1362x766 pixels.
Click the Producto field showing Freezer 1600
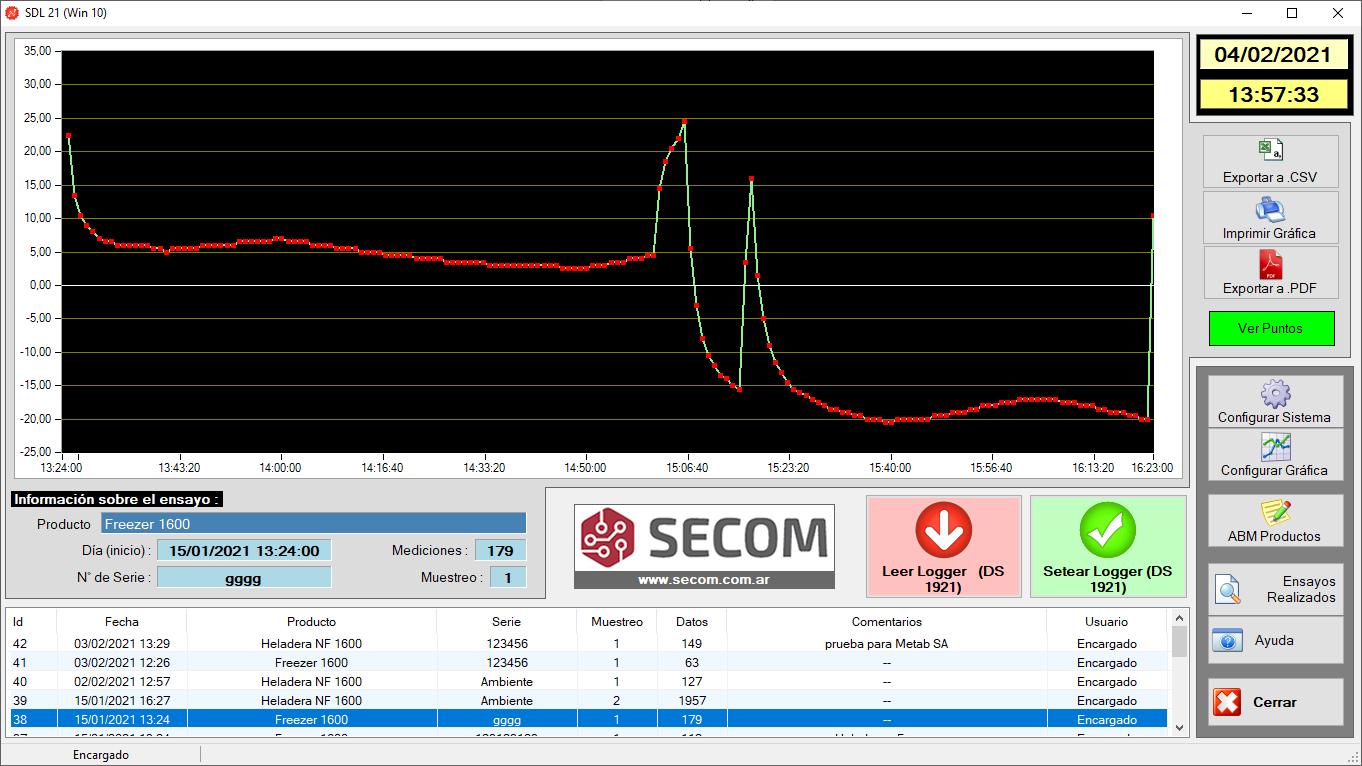tap(313, 524)
